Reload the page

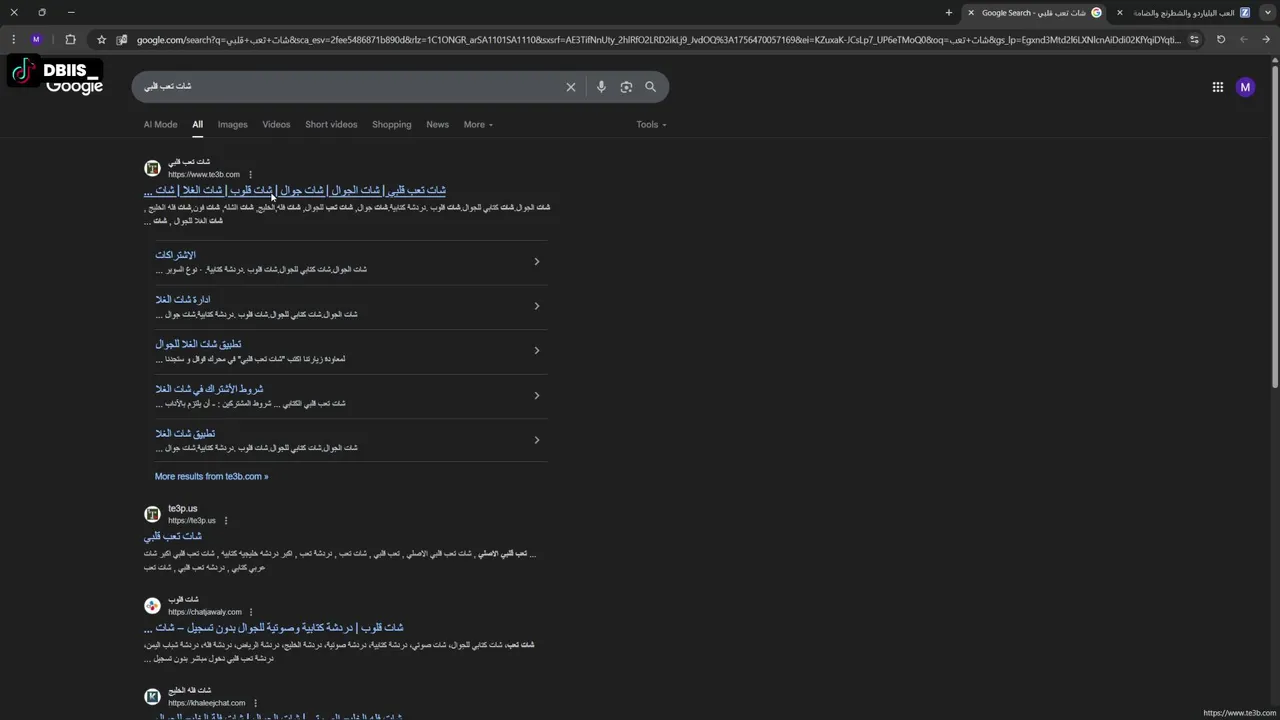tap(1221, 40)
